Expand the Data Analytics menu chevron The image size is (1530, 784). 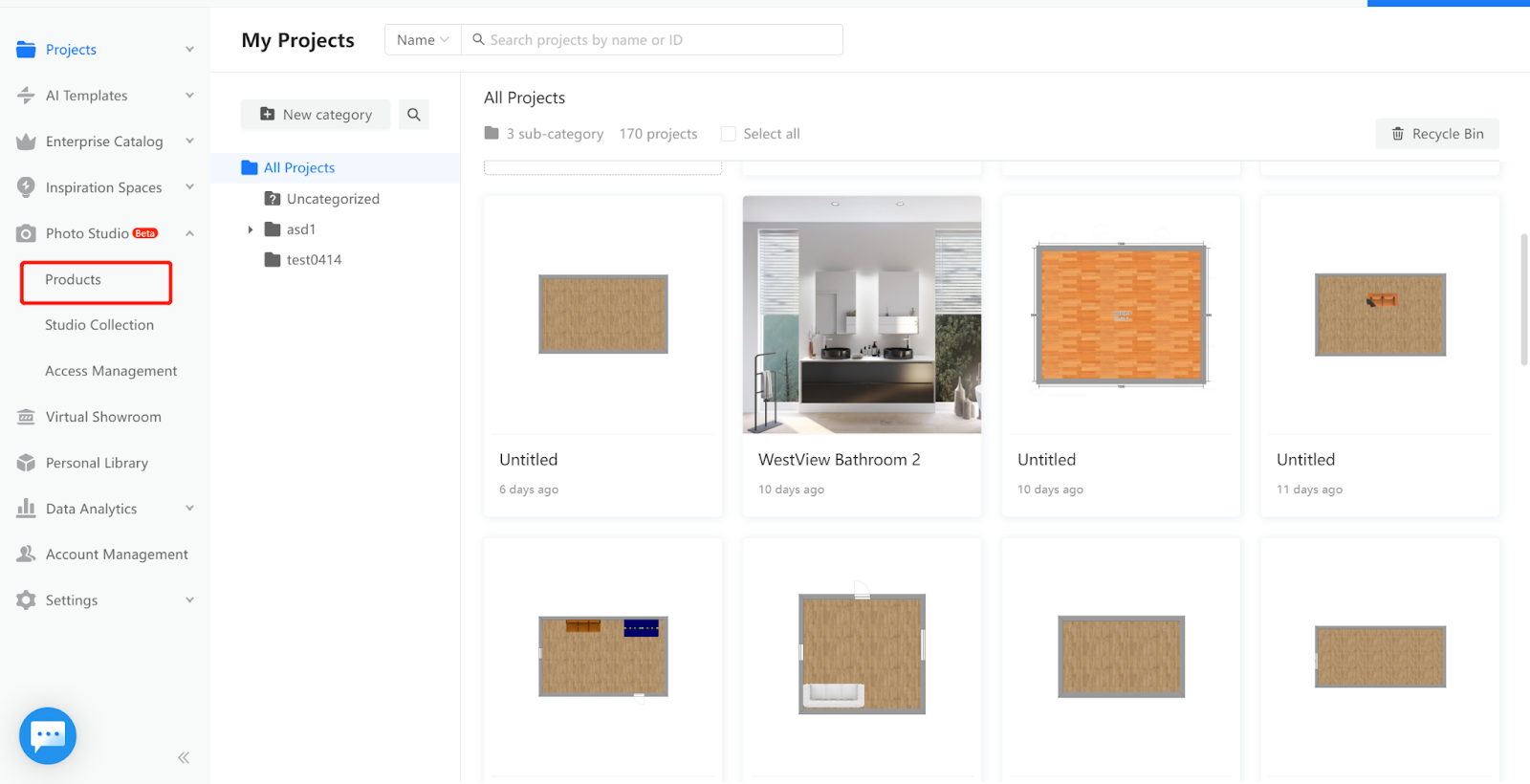pos(189,509)
